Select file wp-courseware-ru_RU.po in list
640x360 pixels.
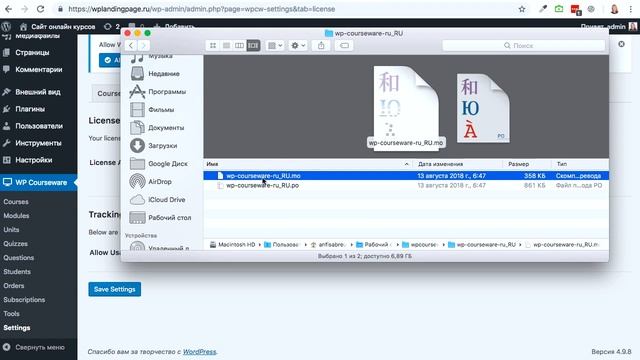[x=406, y=185]
